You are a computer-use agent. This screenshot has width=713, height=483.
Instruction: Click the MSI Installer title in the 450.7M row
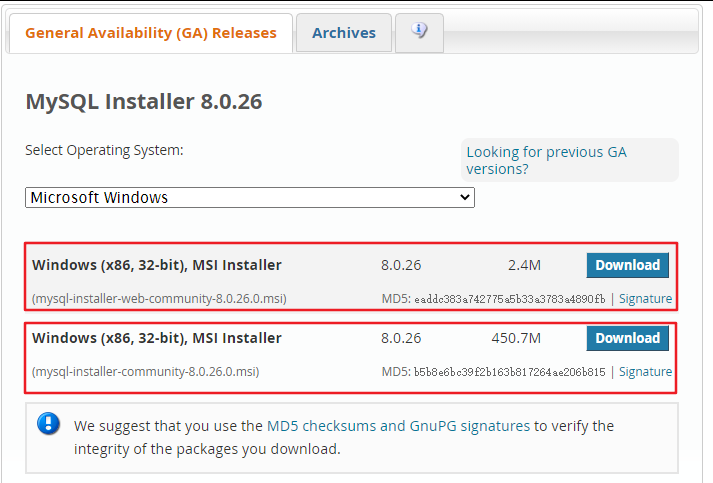click(157, 338)
